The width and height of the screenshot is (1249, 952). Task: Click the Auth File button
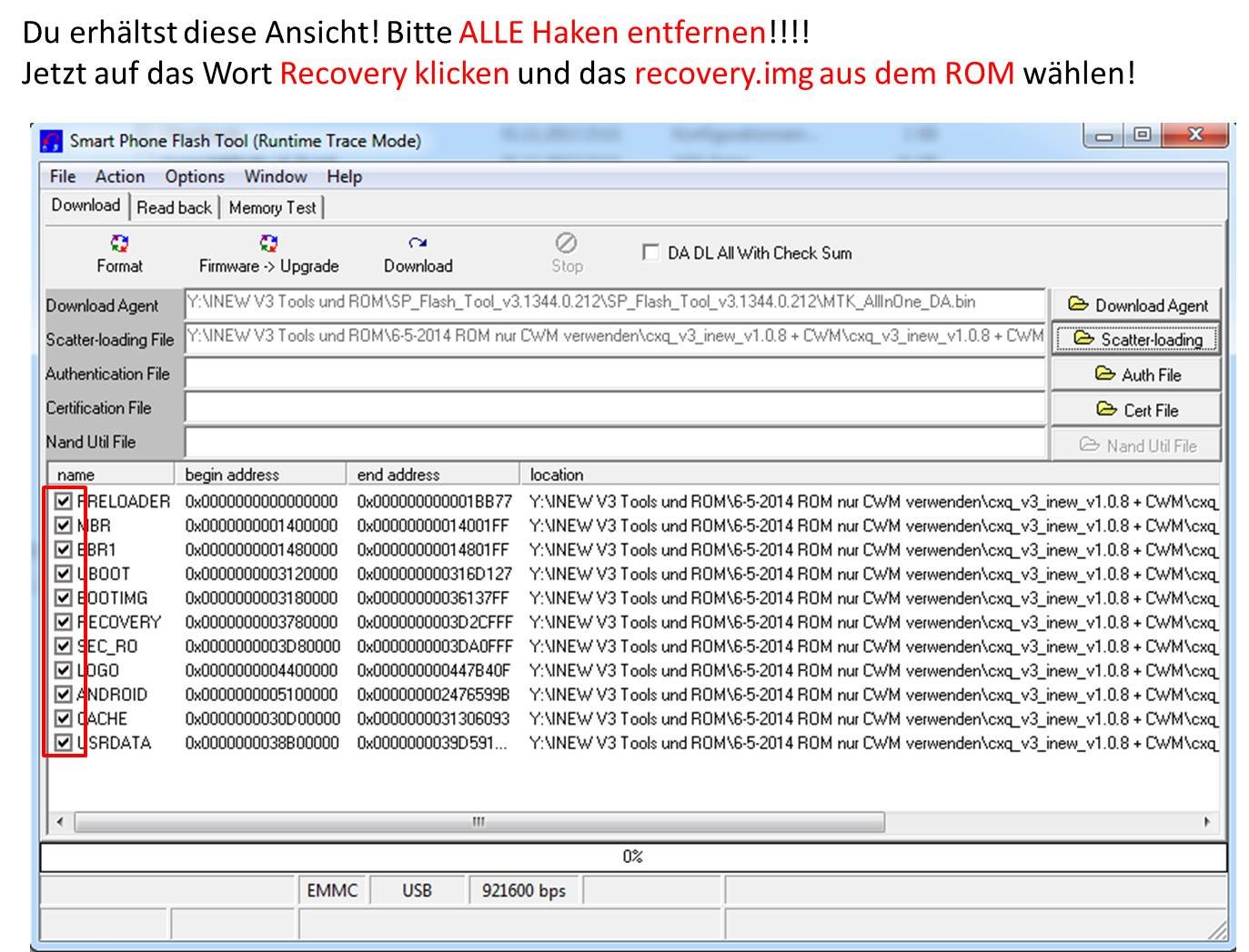coord(1137,375)
